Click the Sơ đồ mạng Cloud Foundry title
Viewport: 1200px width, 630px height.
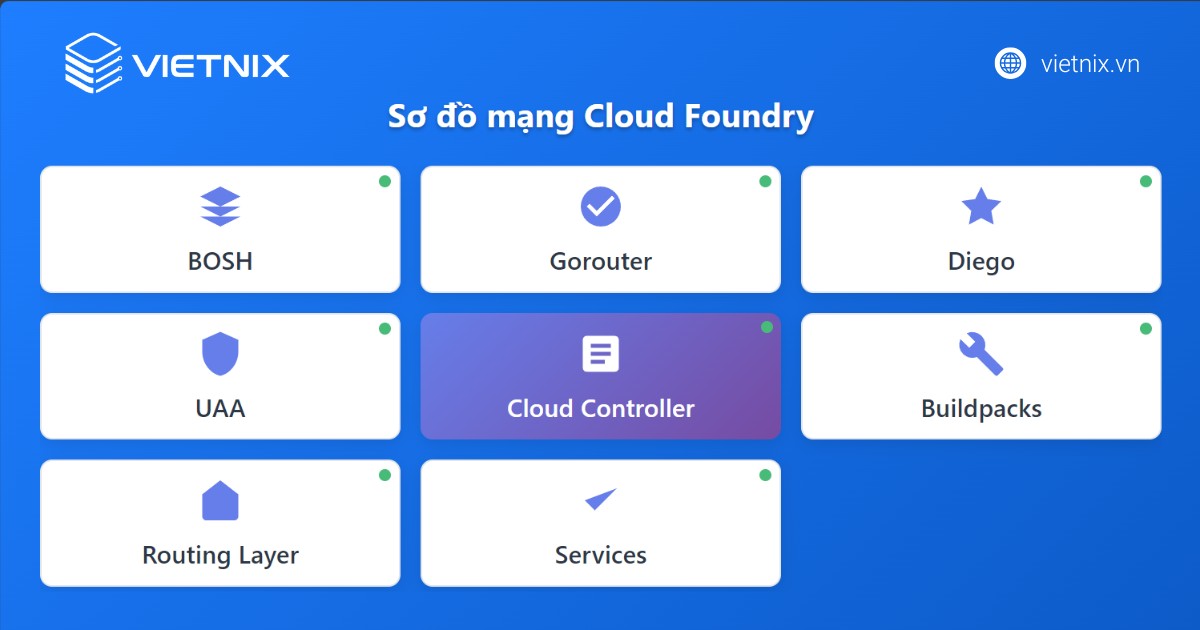pos(600,117)
